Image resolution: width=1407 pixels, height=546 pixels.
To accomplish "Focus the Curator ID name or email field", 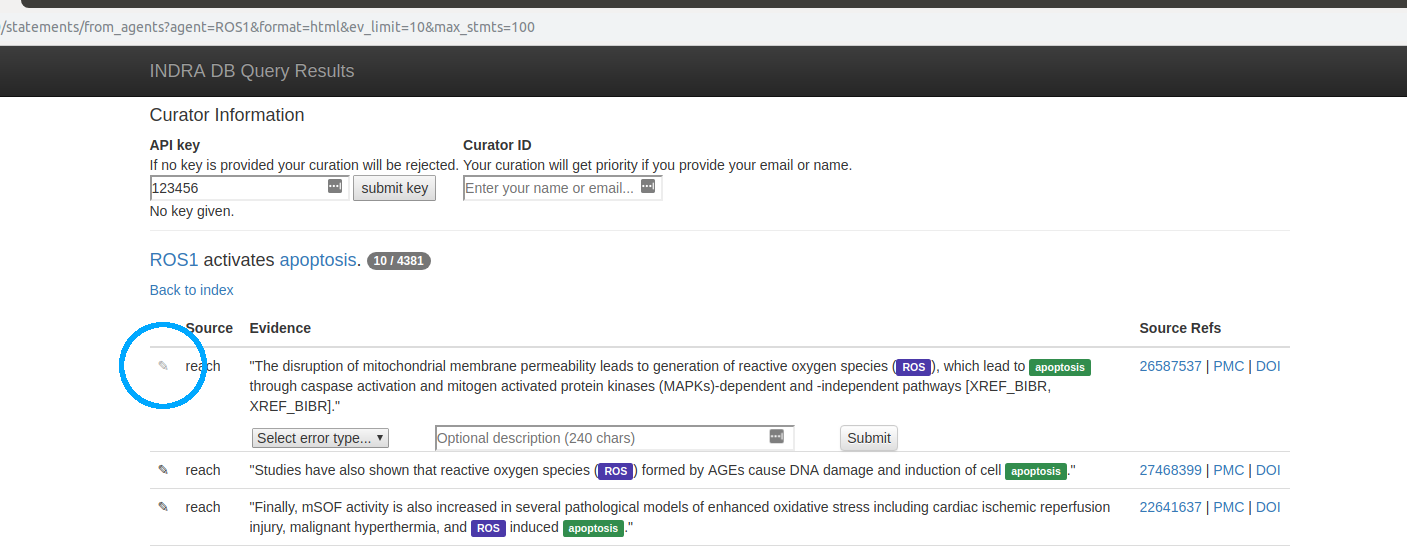I will [562, 188].
